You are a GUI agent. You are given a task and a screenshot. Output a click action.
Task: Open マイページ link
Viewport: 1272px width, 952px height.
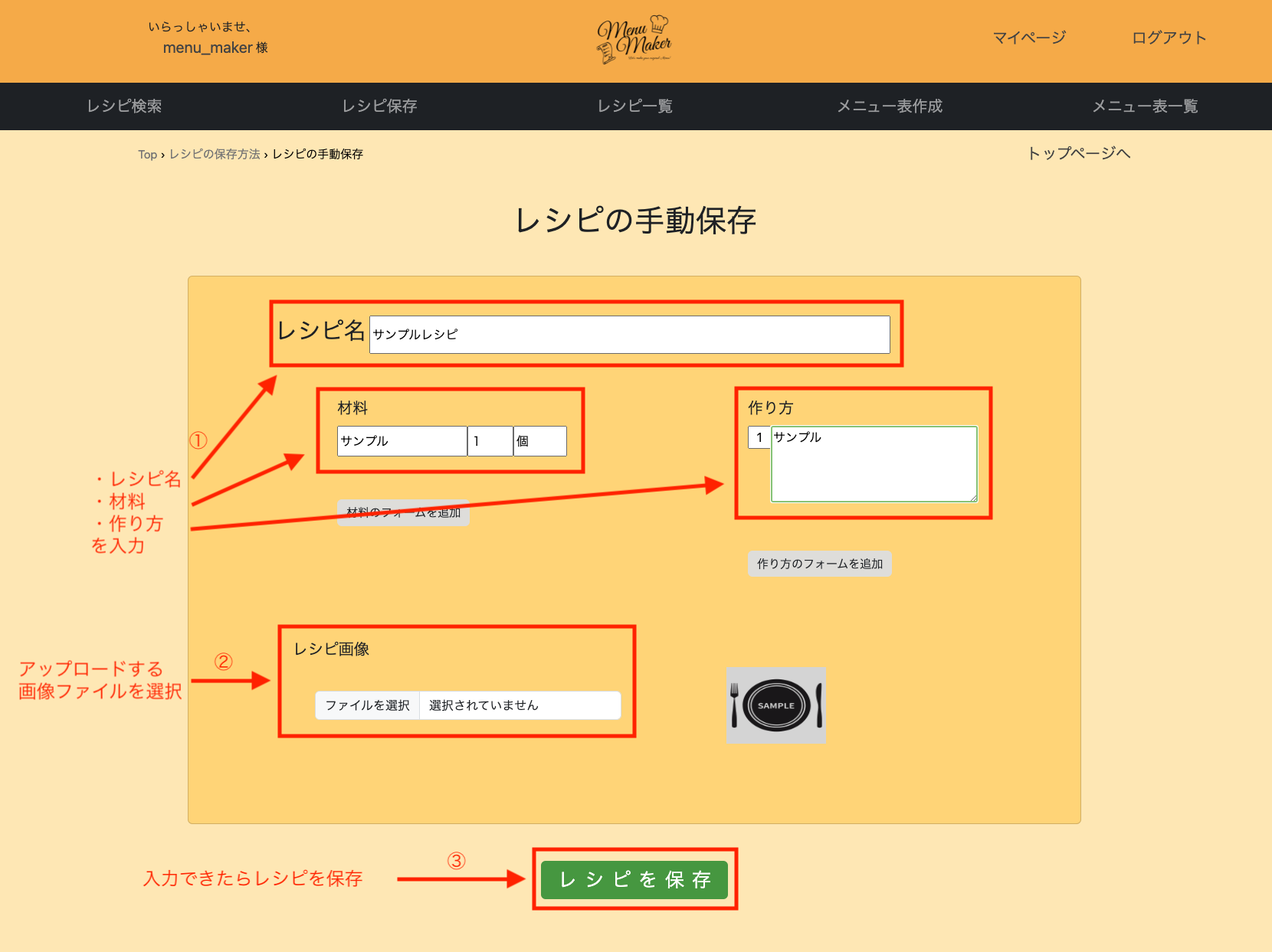point(1029,38)
